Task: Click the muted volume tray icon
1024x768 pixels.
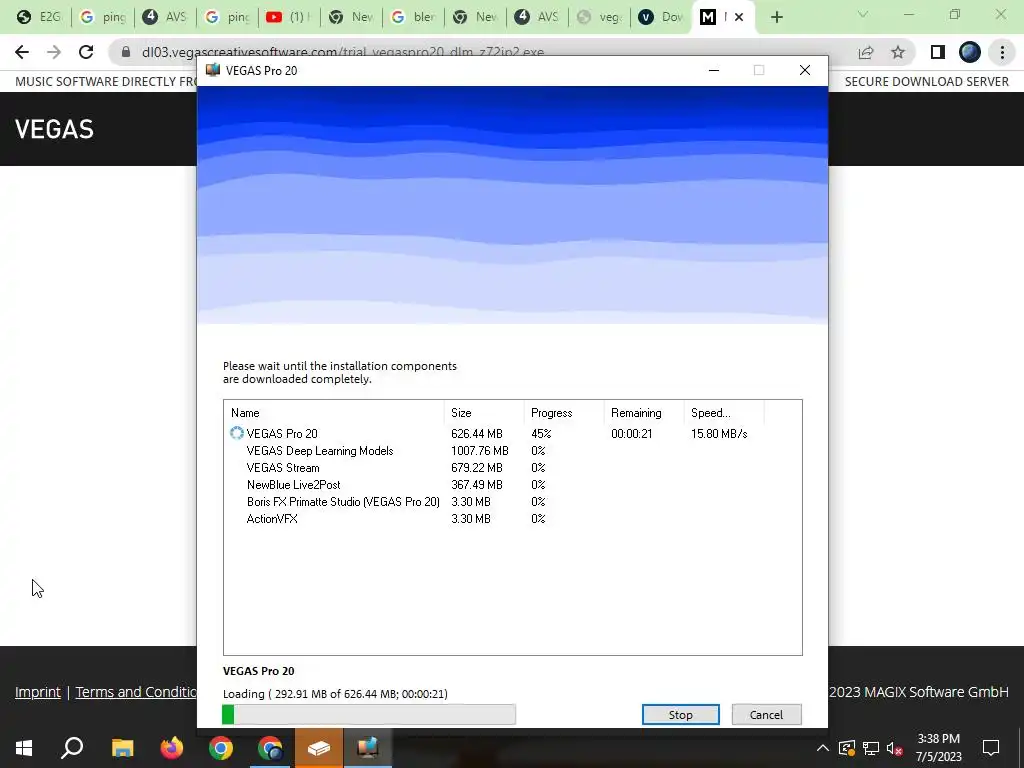Action: pyautogui.click(x=894, y=748)
